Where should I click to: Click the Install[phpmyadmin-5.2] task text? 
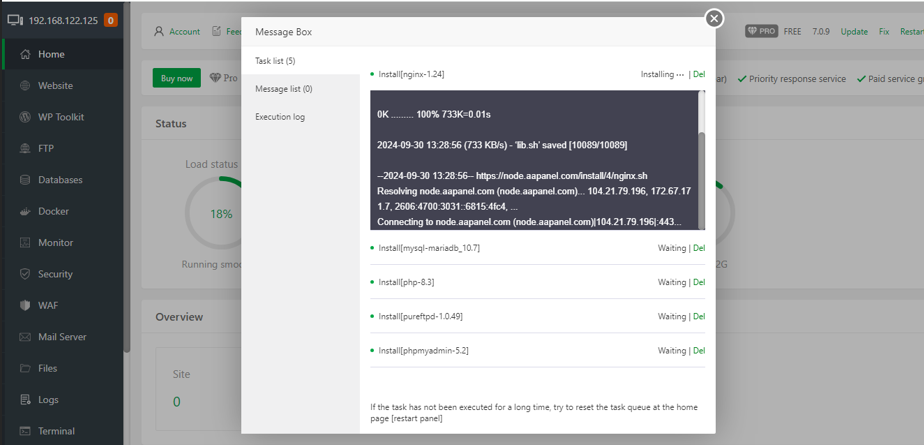423,351
